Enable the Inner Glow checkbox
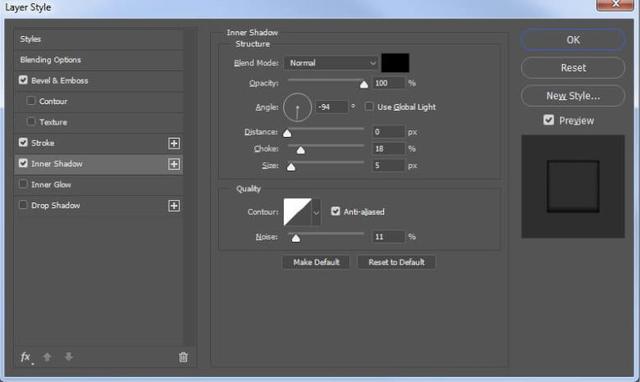 (x=23, y=184)
